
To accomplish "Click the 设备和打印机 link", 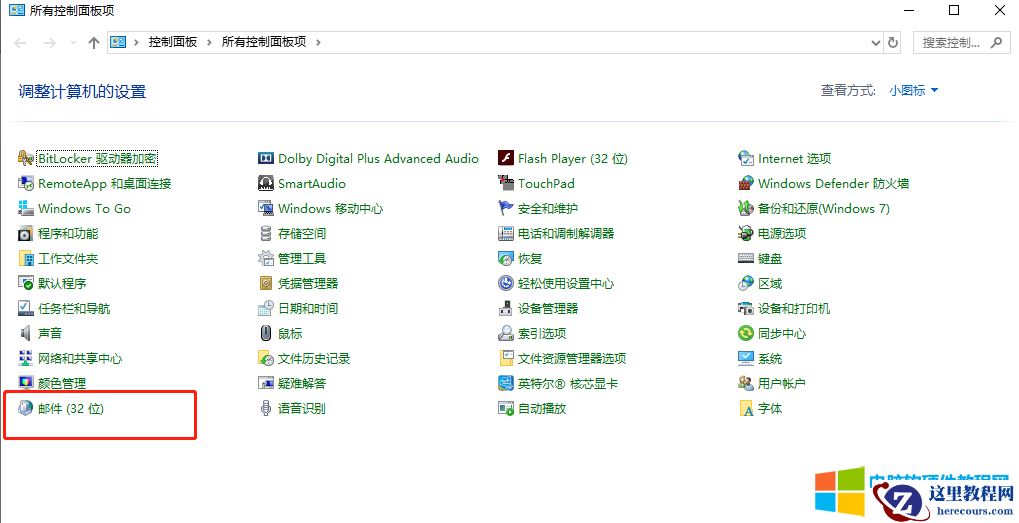I will tap(793, 309).
